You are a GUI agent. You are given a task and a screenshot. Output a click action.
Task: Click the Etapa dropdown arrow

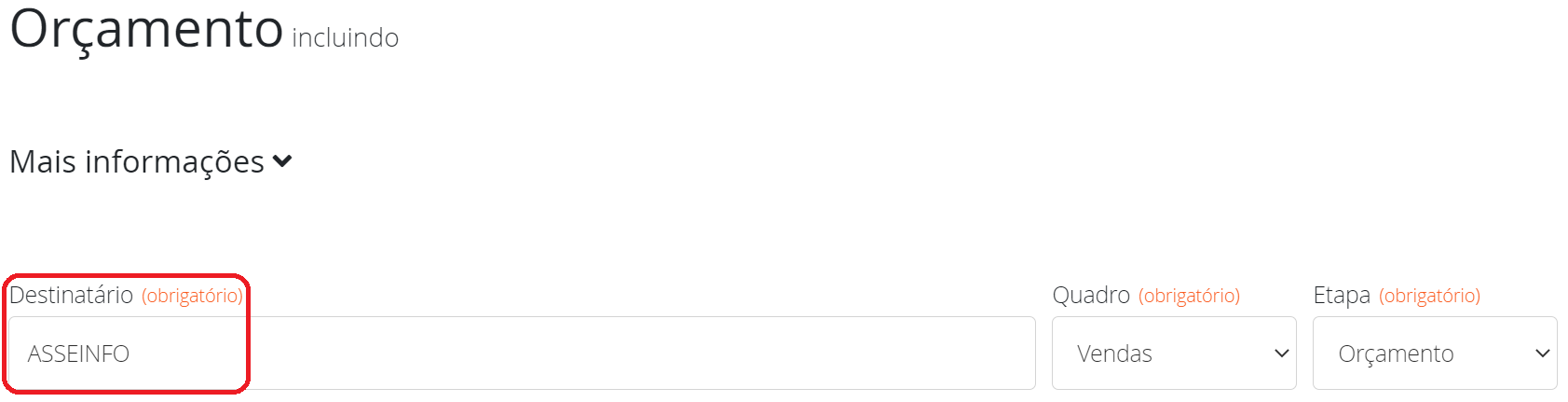(1542, 353)
